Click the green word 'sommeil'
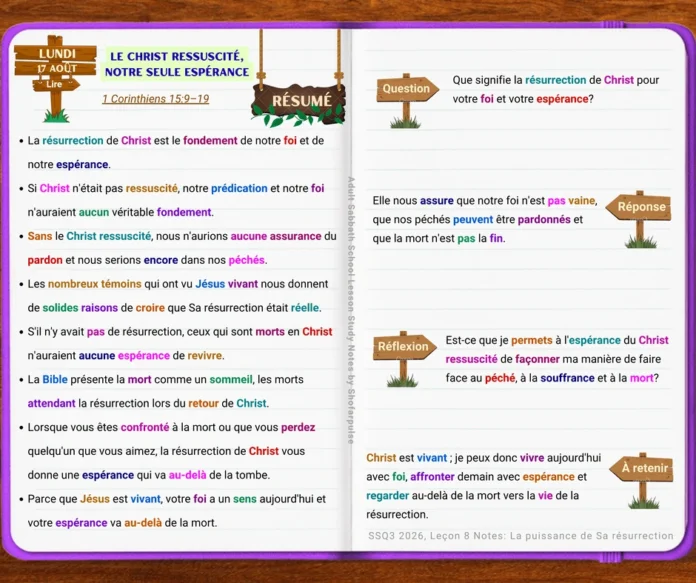 point(231,380)
